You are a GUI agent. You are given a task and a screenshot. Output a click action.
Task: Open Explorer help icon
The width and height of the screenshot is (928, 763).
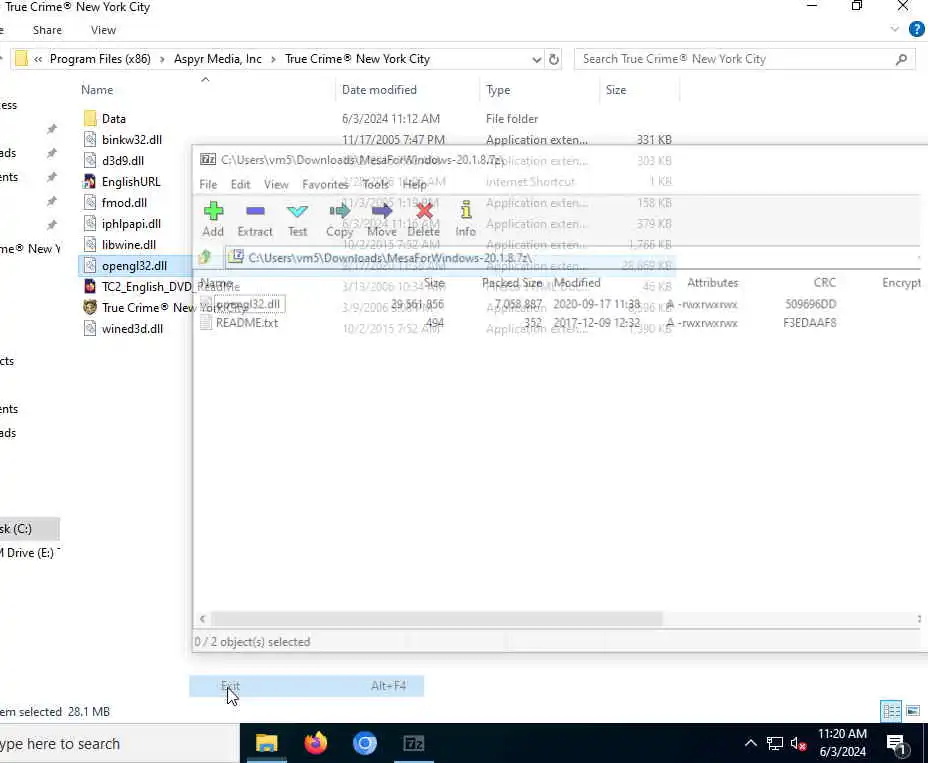coord(916,29)
